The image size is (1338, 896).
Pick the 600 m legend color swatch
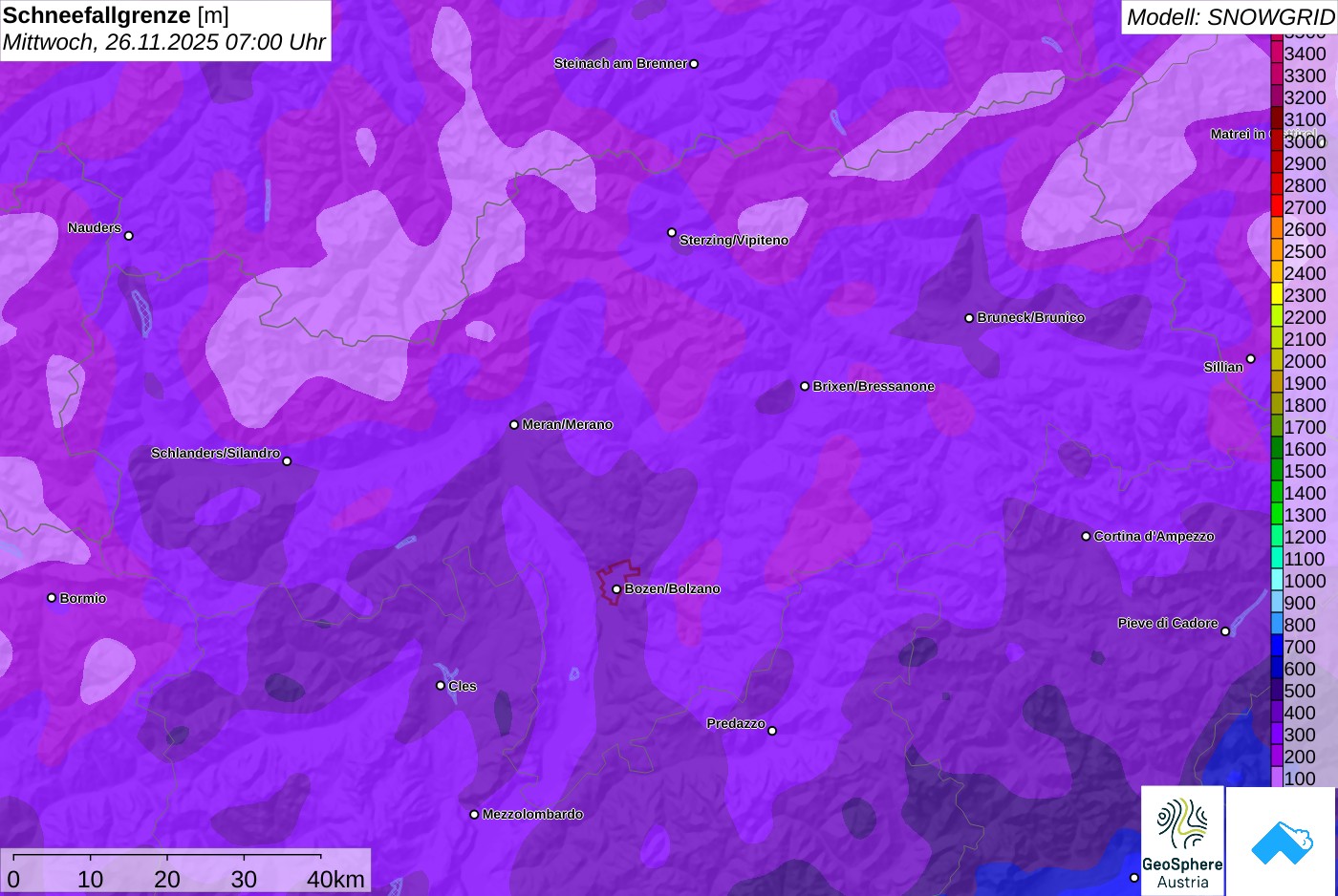tap(1277, 669)
